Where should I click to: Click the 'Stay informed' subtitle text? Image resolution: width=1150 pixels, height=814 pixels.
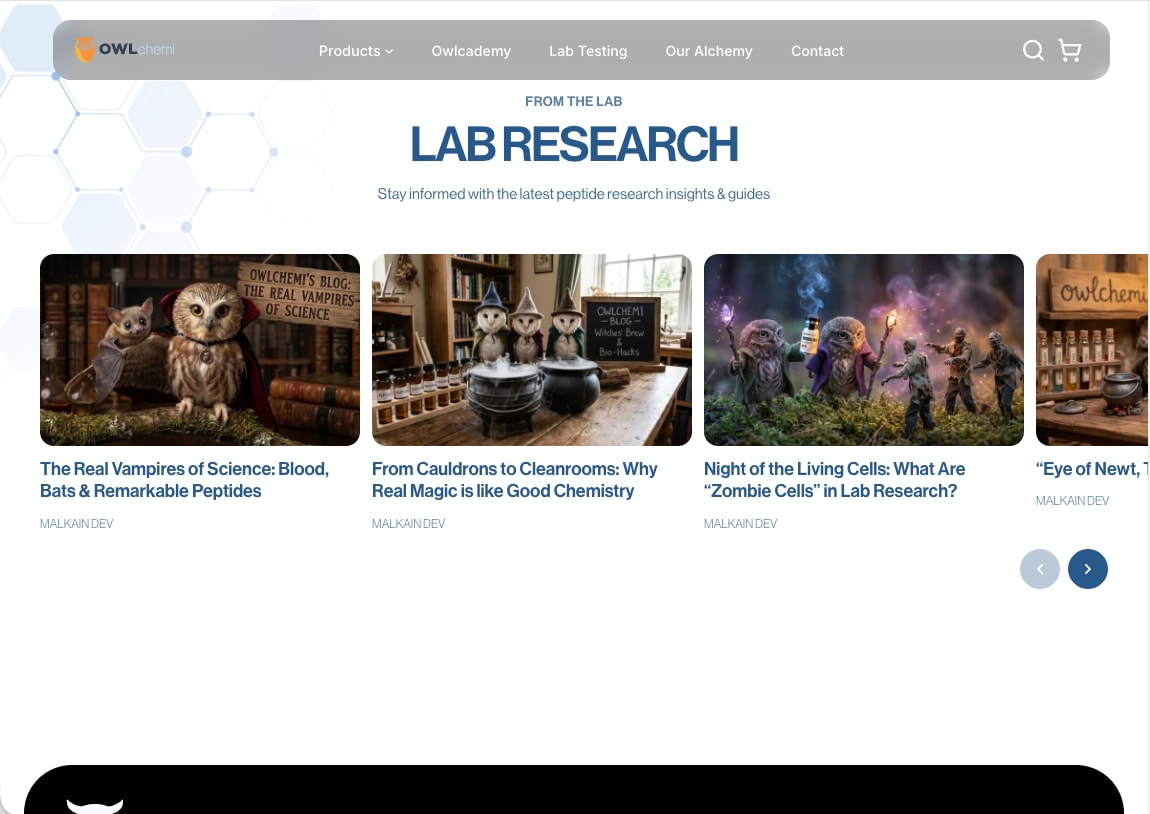pos(574,194)
